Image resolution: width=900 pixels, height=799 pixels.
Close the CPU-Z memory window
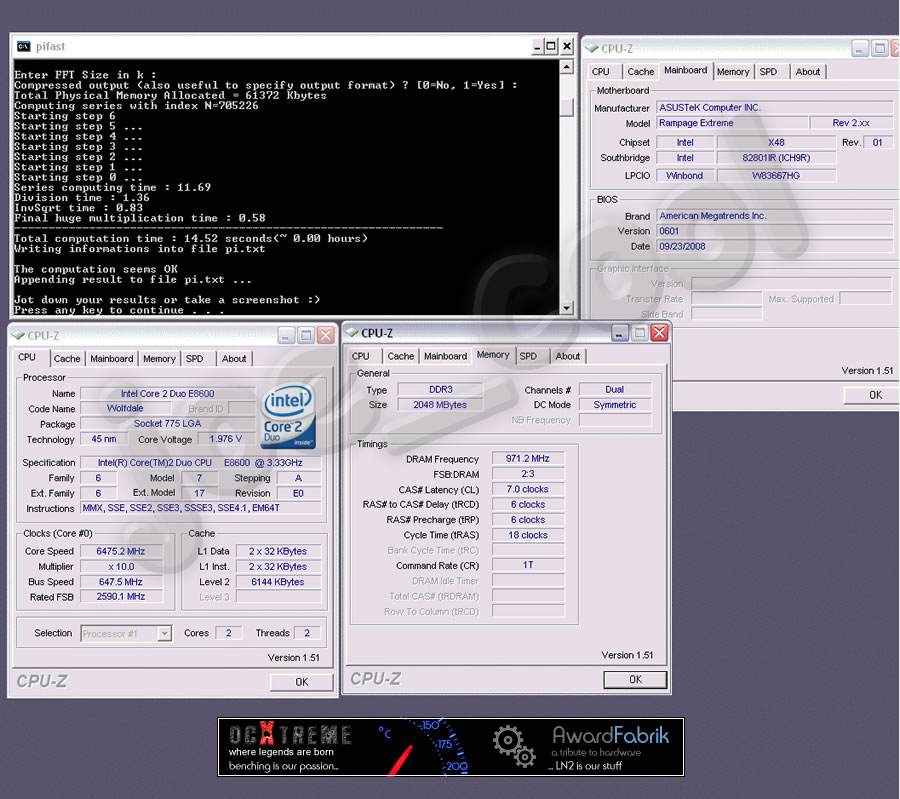(x=660, y=333)
